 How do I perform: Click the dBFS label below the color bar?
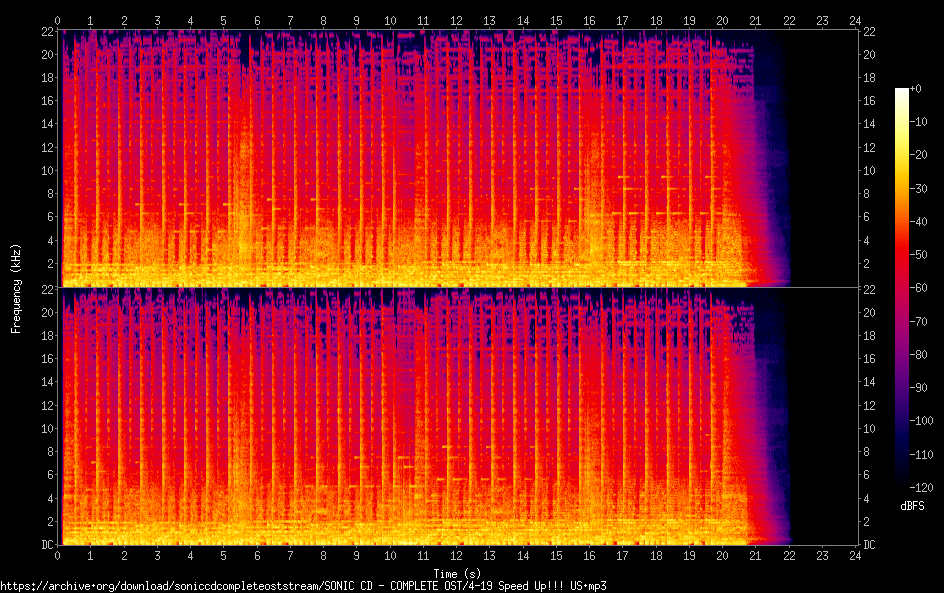tap(912, 507)
